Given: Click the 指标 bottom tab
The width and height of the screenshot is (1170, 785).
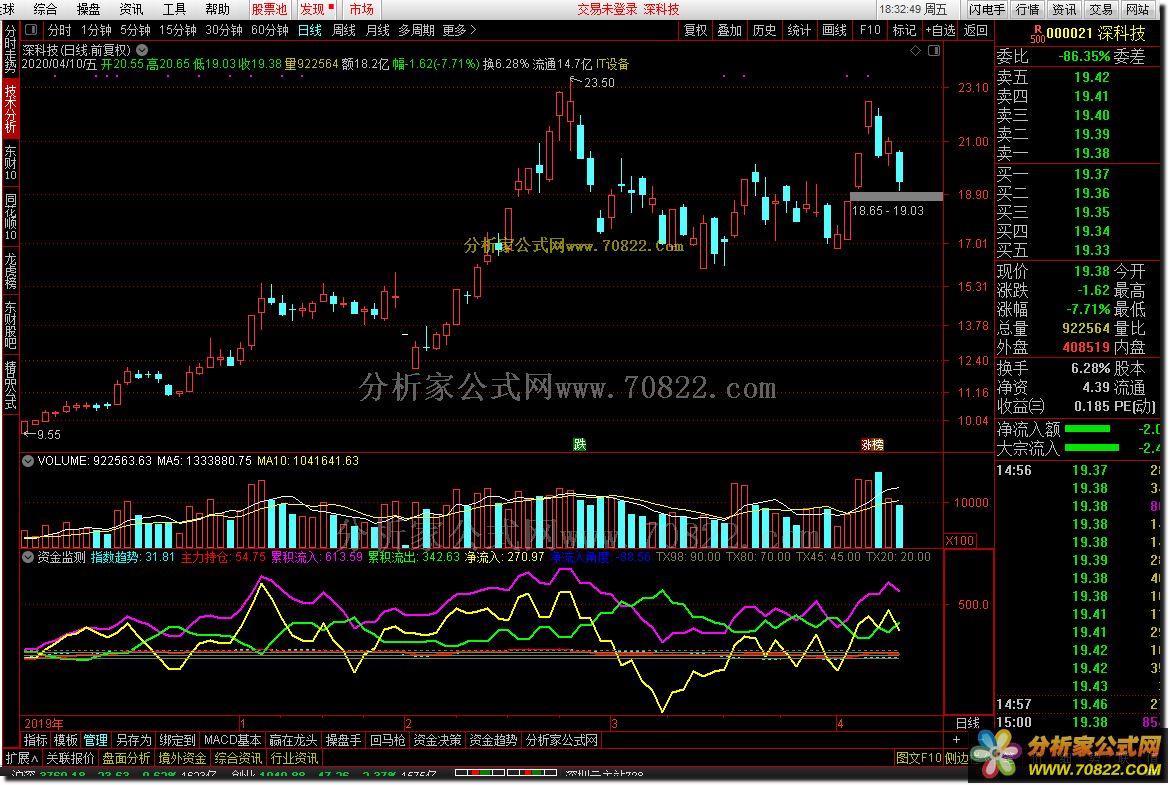Looking at the screenshot, I should [36, 740].
